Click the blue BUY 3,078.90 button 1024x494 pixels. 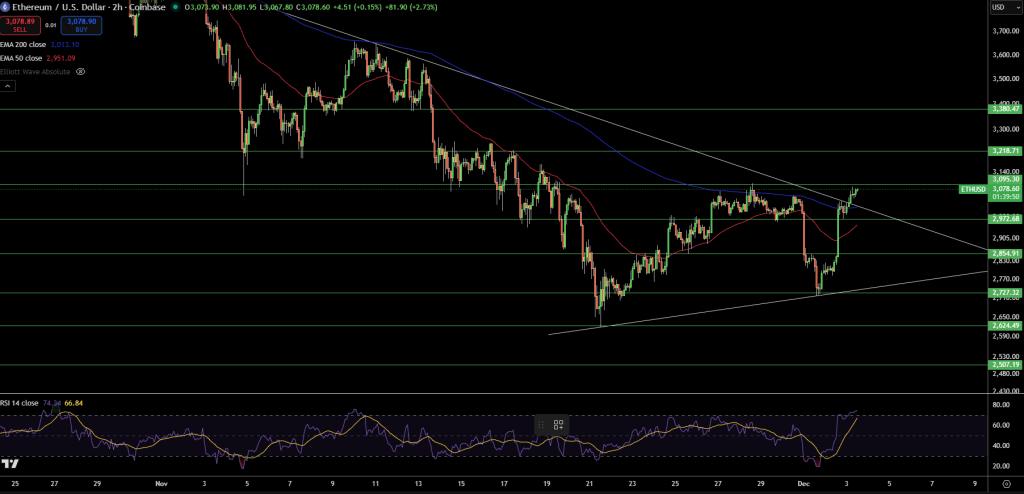(81, 25)
